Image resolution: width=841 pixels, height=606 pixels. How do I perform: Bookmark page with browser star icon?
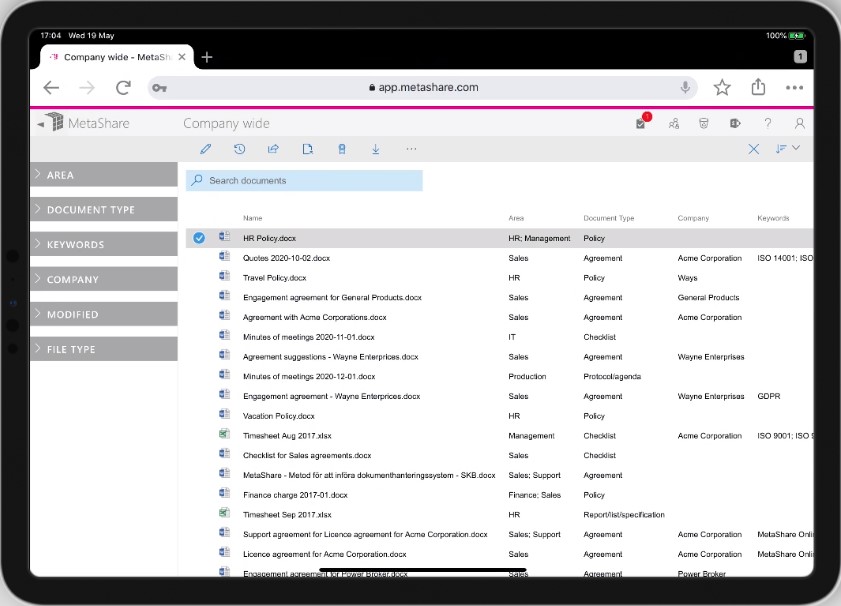722,87
